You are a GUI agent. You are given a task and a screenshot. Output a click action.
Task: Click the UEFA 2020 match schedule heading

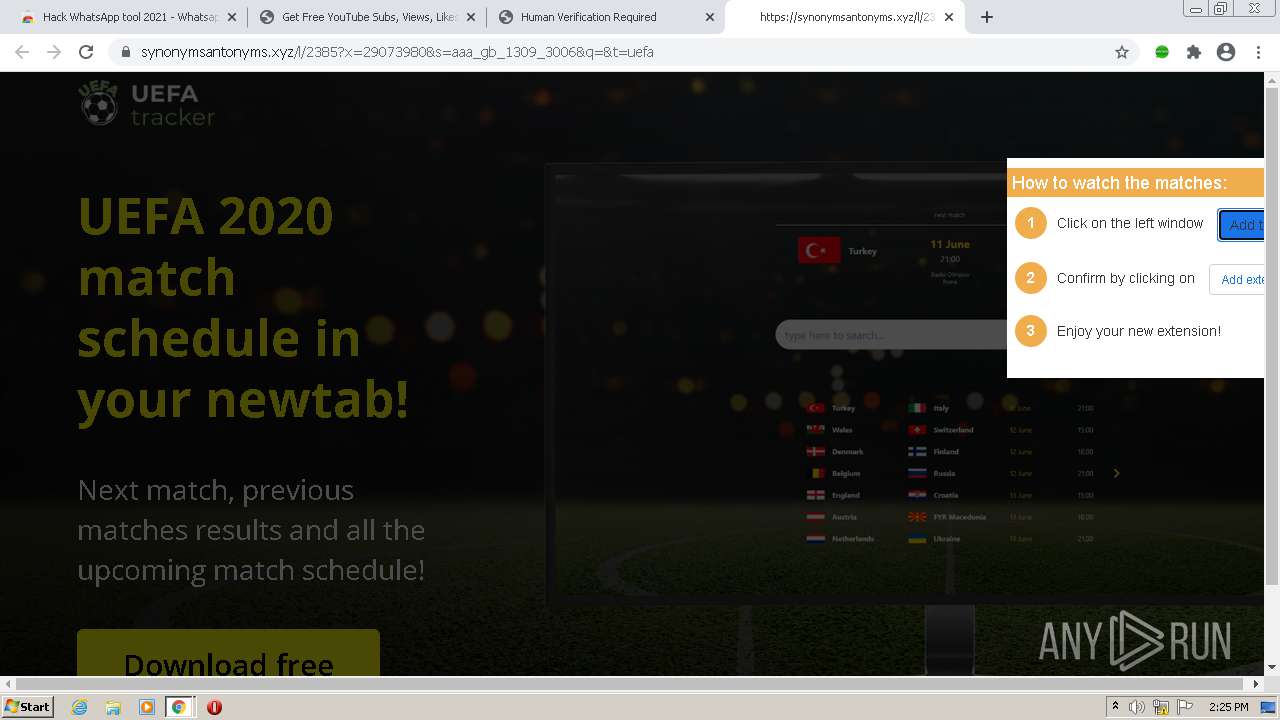coord(244,307)
